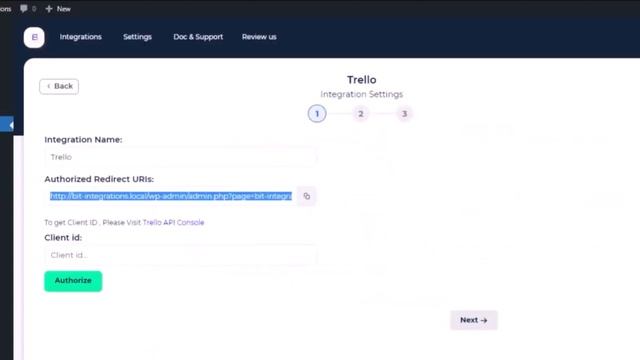Click the New plus icon in admin bar
The height and width of the screenshot is (360, 640).
49,9
